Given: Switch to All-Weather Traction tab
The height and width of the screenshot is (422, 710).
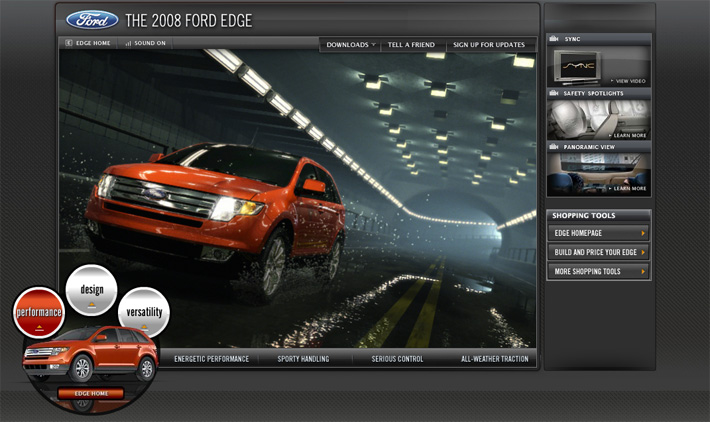Looking at the screenshot, I should [494, 359].
